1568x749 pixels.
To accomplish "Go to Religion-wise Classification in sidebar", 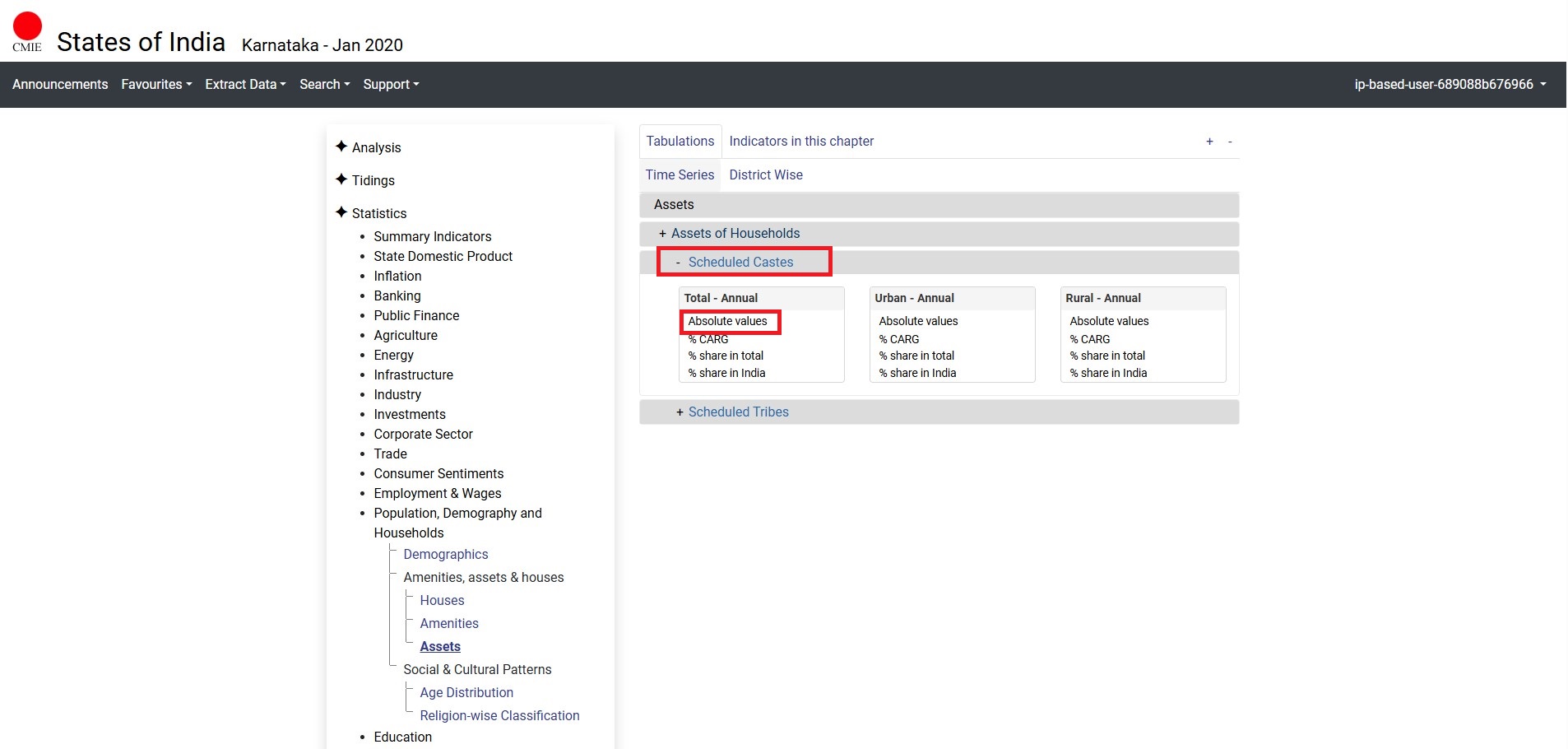I will coord(499,716).
